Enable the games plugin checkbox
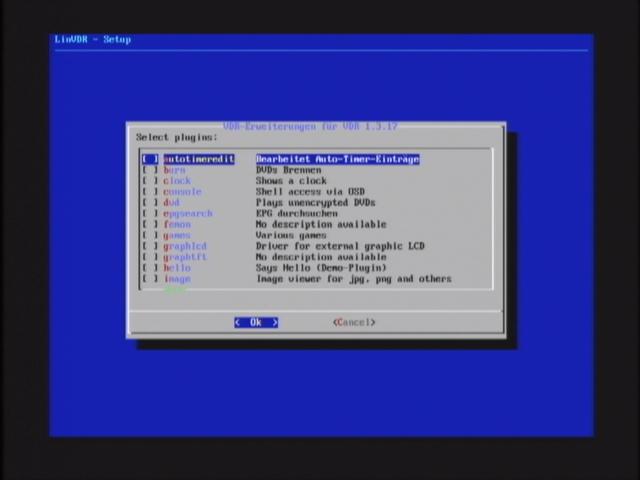Viewport: 640px width, 480px height. [150, 236]
